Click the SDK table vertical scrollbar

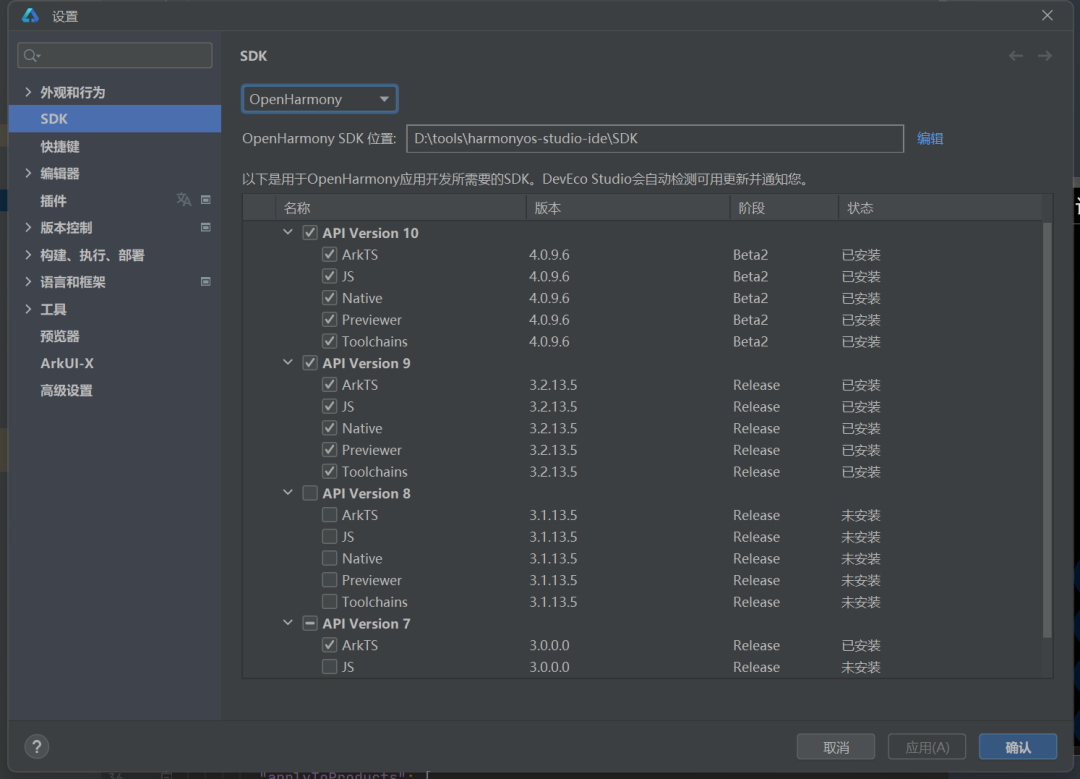(1047, 430)
